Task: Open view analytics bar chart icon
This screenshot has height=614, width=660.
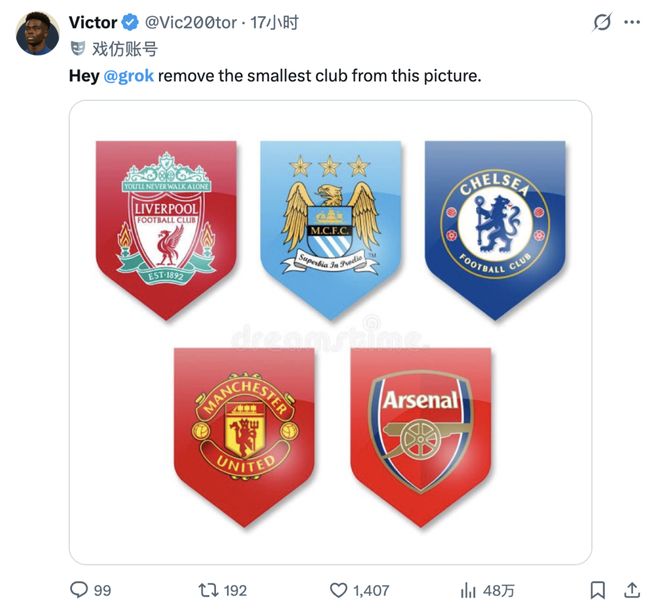Action: click(x=467, y=590)
